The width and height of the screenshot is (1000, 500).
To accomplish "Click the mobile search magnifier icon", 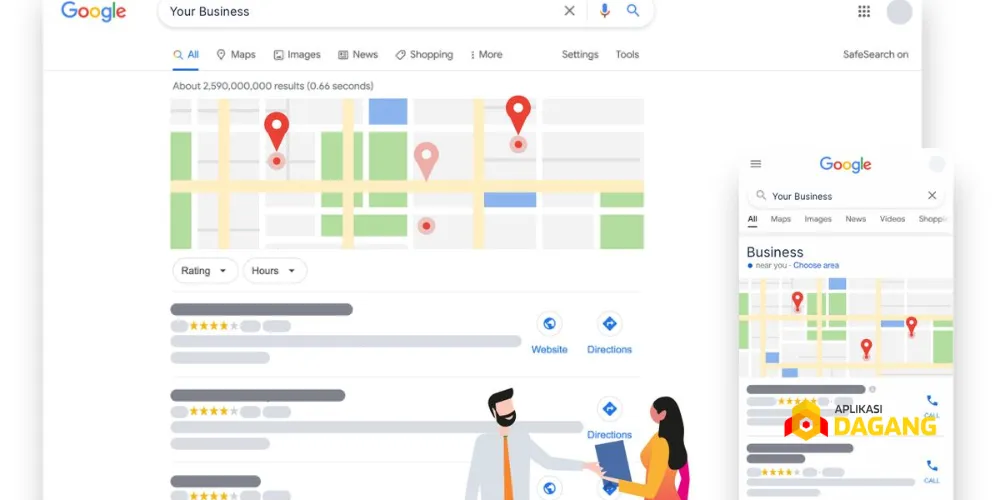I will (x=761, y=195).
